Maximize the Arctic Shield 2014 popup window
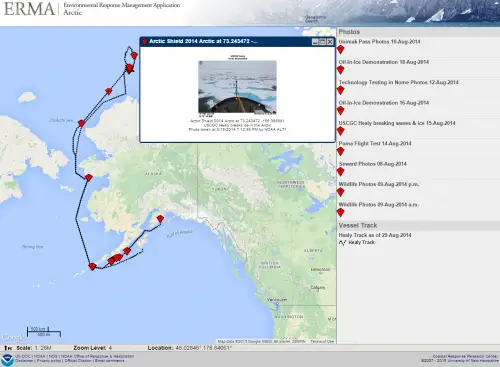 click(x=322, y=42)
